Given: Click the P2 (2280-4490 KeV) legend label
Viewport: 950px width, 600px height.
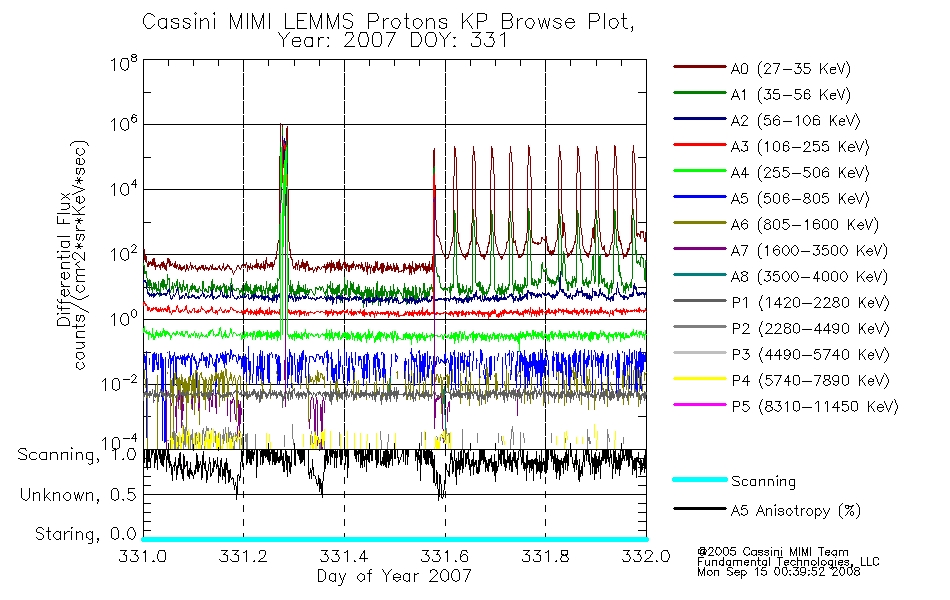Looking at the screenshot, I should [810, 329].
